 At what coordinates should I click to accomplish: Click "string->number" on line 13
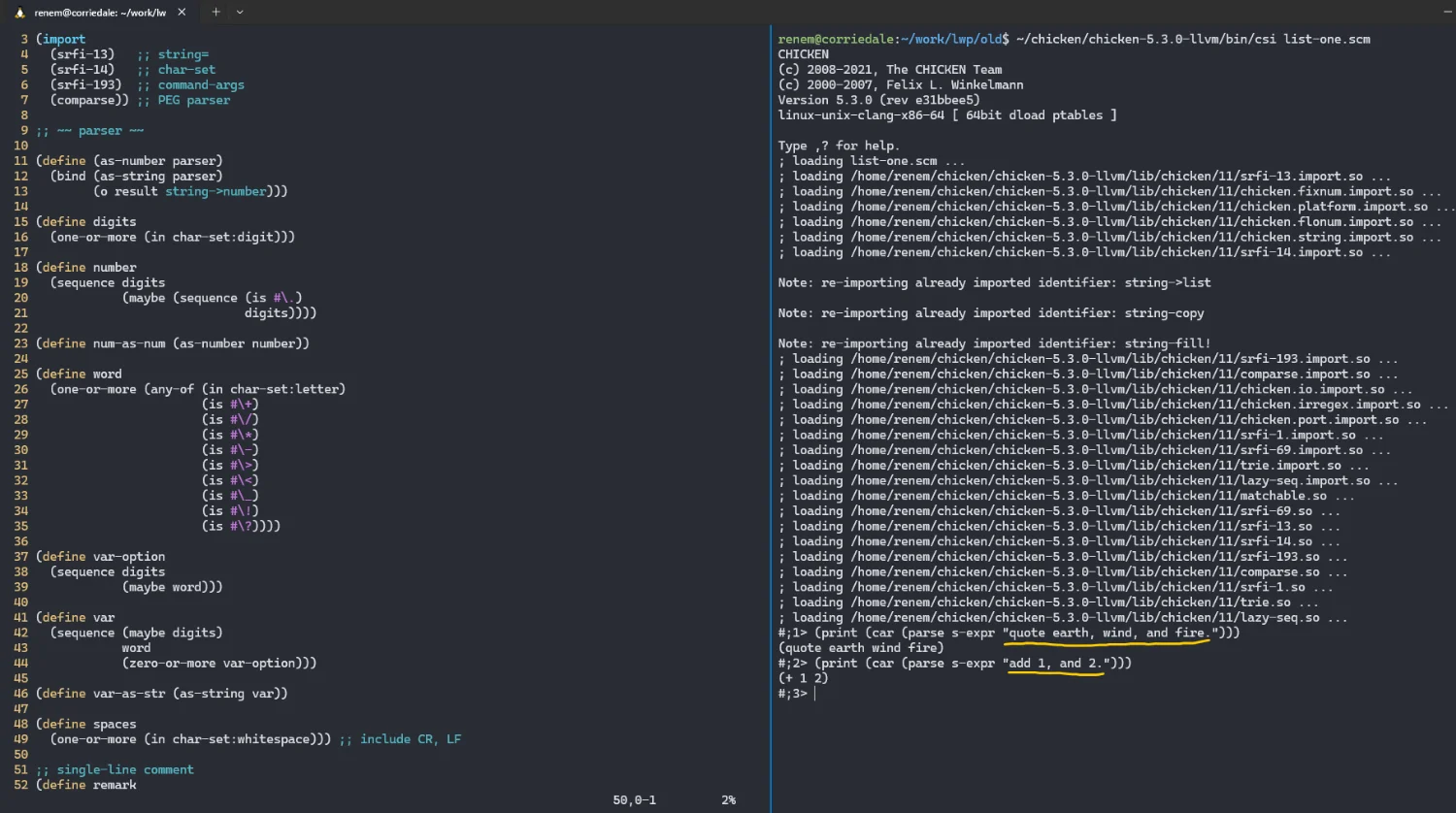215,191
